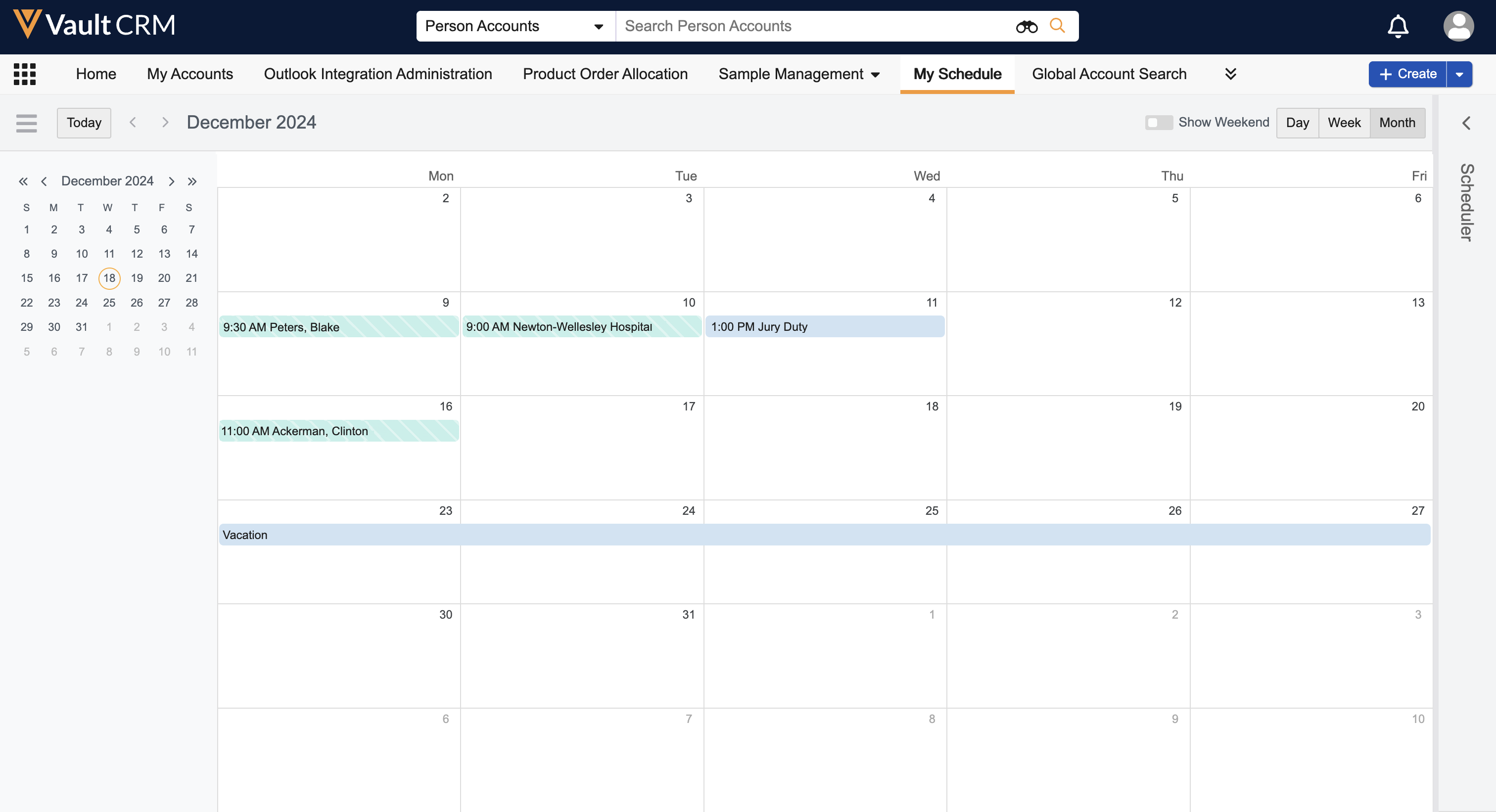Viewport: 1496px width, 812px height.
Task: Jump forward a year in mini calendar
Action: coord(192,181)
